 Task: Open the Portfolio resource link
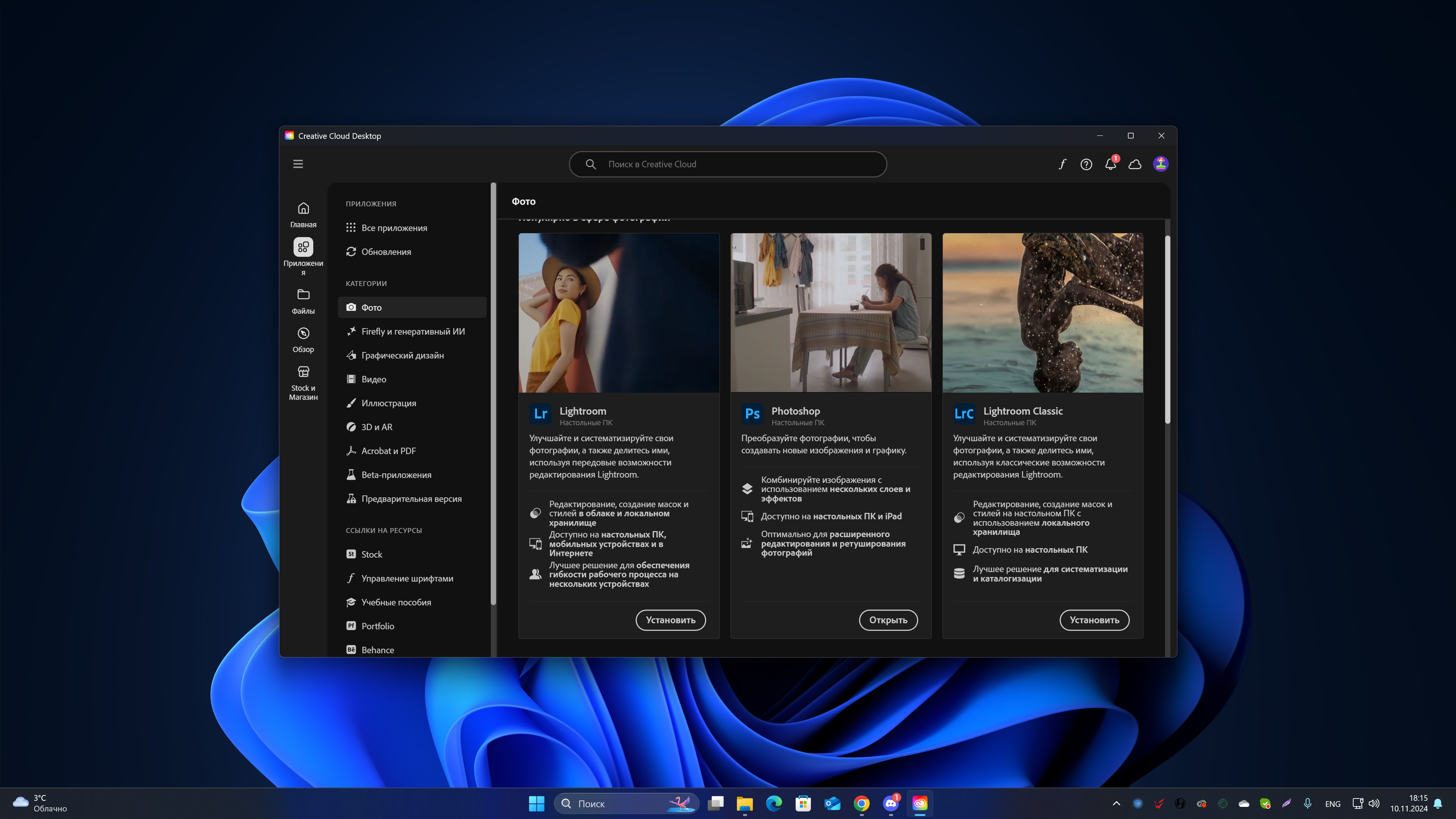[412, 626]
